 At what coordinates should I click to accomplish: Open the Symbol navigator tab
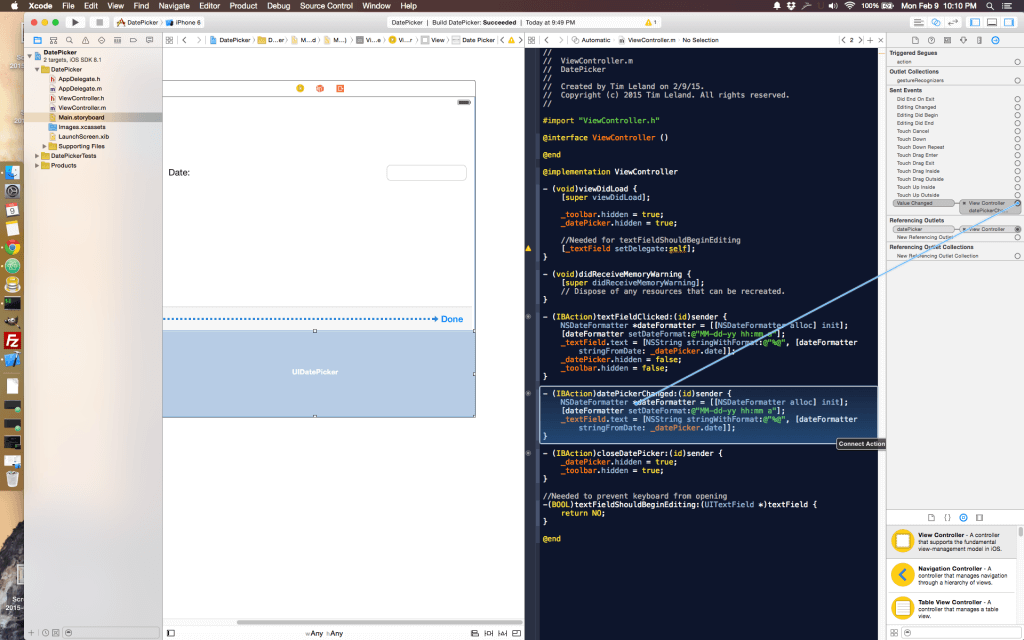[x=54, y=40]
